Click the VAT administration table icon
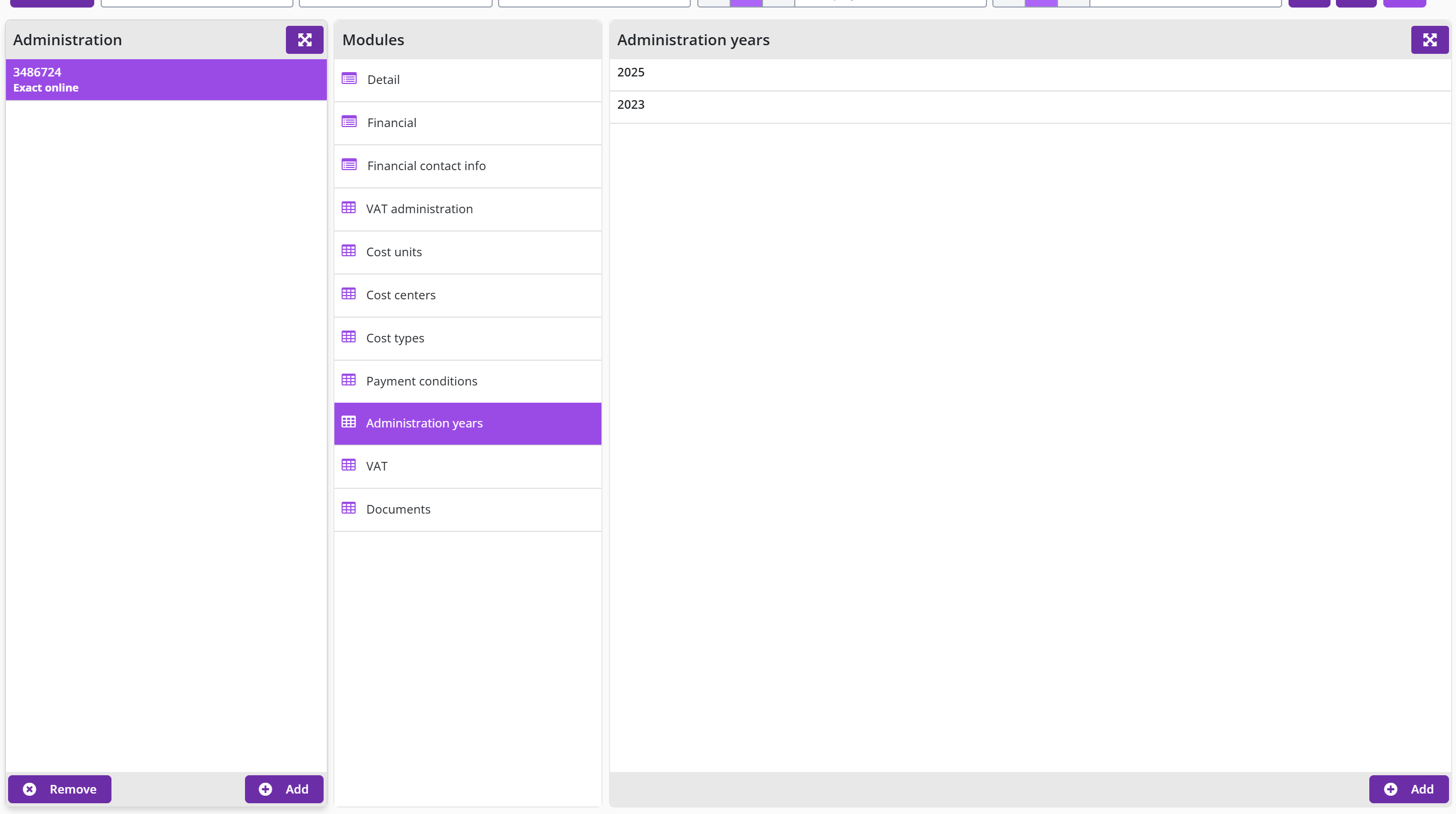Screen dimensions: 1456x814 [348, 207]
